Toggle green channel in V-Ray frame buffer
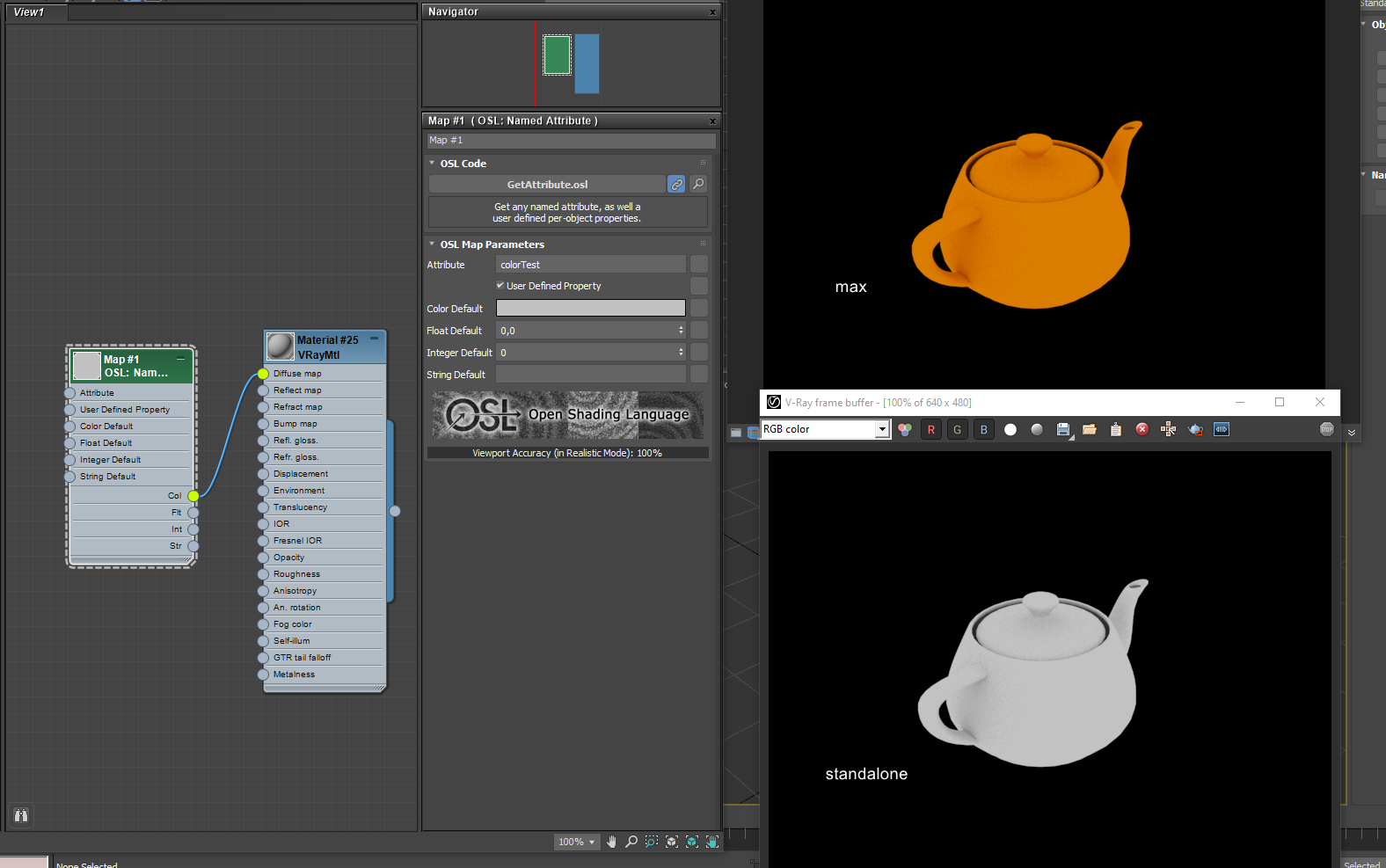Screen dimensions: 1386x868 click(x=957, y=429)
